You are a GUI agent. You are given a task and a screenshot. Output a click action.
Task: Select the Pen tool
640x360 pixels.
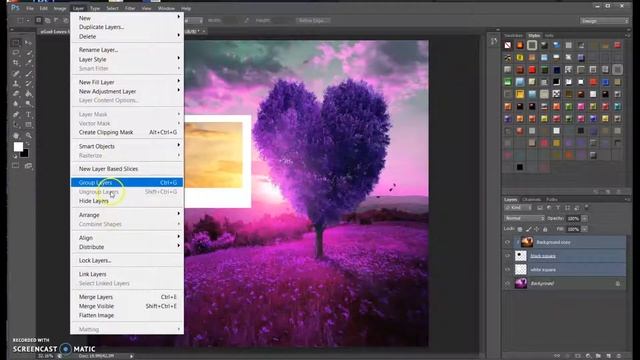16,115
